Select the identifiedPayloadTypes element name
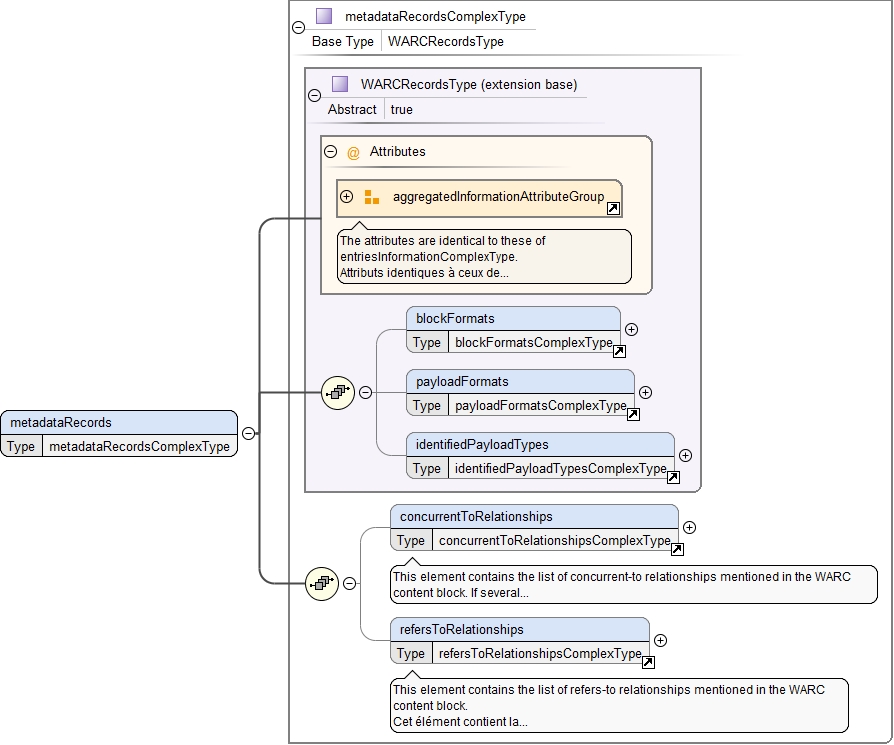 click(x=482, y=445)
